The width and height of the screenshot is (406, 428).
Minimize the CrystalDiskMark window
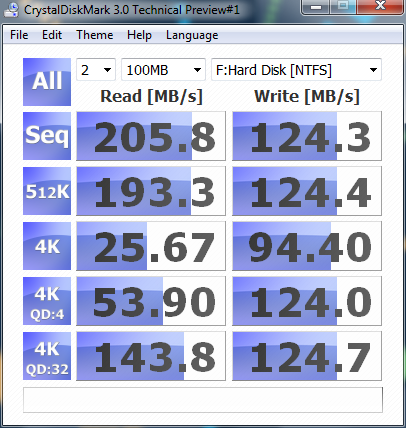click(x=316, y=6)
